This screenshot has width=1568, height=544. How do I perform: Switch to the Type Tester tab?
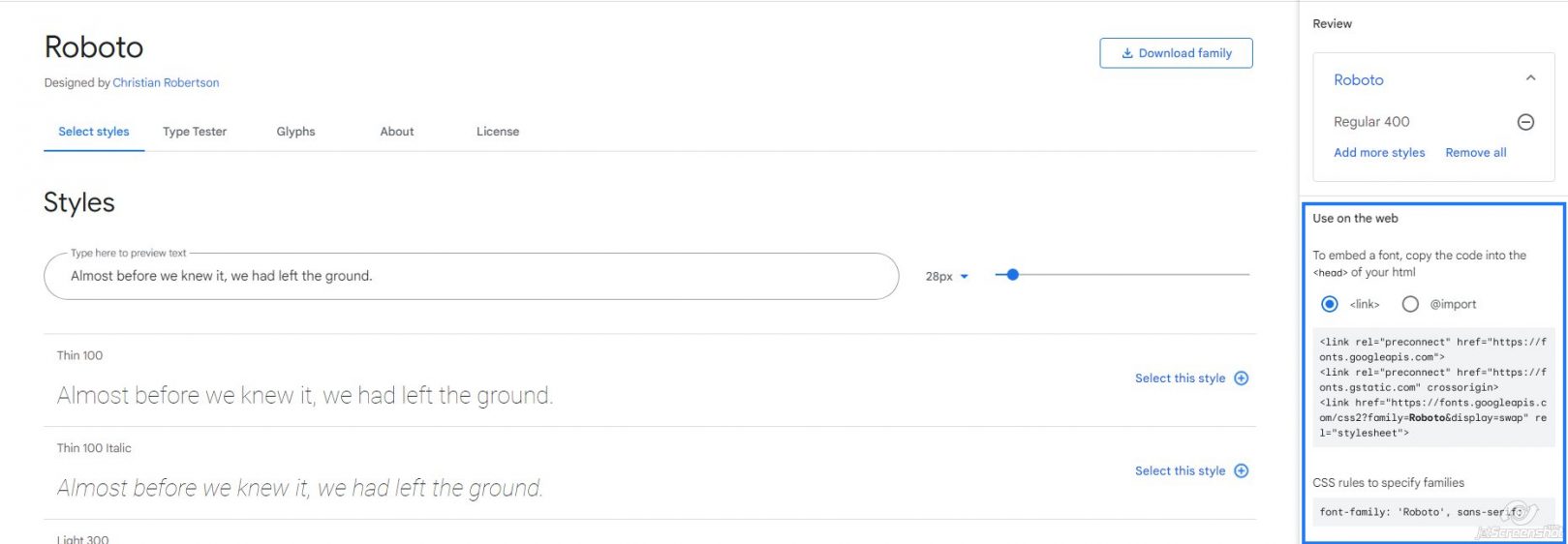(195, 132)
